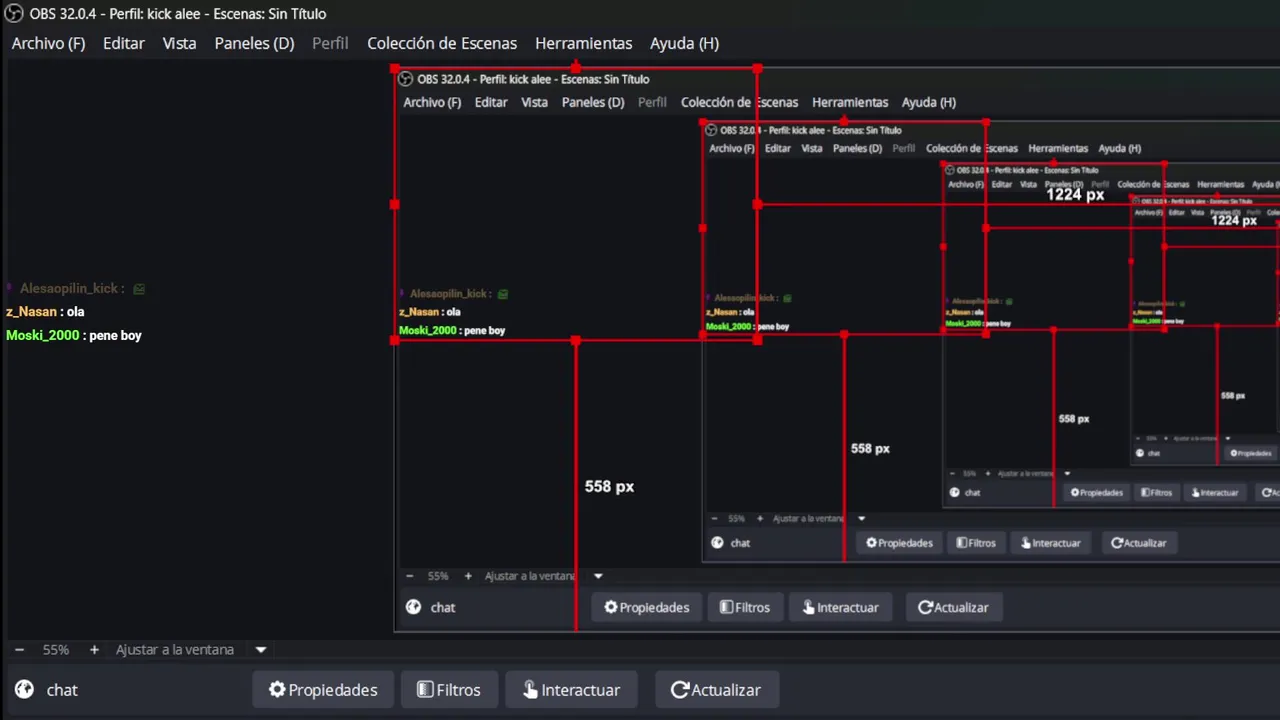The height and width of the screenshot is (720, 1280).
Task: Click z_Nasan : ola in the largest nested copy
Action: point(430,312)
